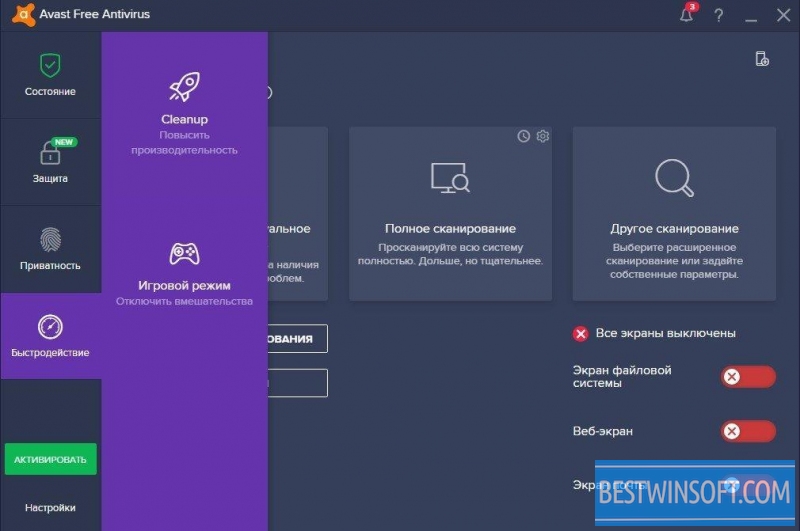Click the outlined box below the ОВАНИЯ button
This screenshot has width=800, height=531.
pos(298,383)
